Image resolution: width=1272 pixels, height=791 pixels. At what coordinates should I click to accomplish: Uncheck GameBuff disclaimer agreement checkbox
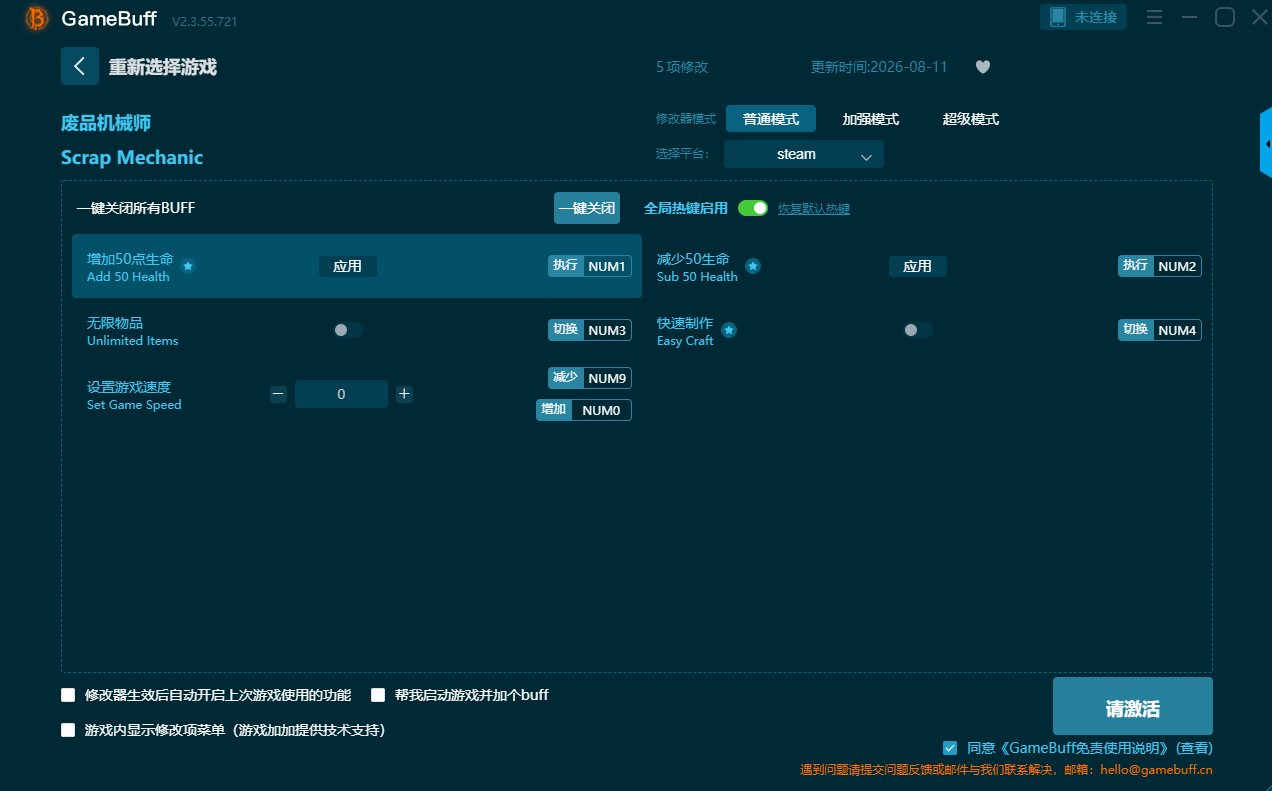[950, 748]
